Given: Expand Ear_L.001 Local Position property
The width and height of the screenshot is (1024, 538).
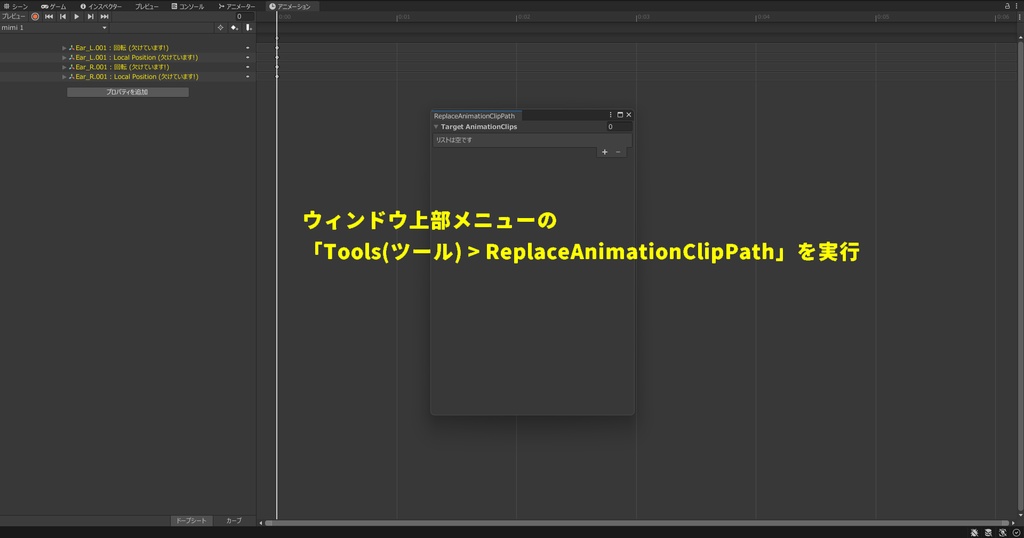Looking at the screenshot, I should point(64,57).
